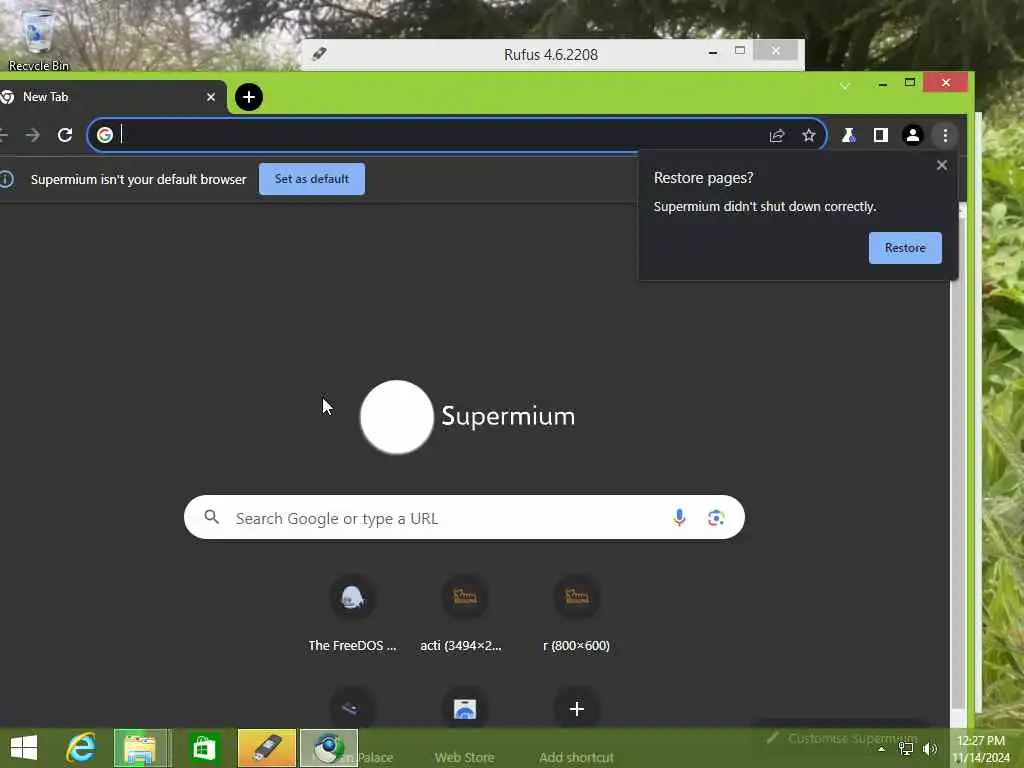Open Windows Start button

(24, 748)
